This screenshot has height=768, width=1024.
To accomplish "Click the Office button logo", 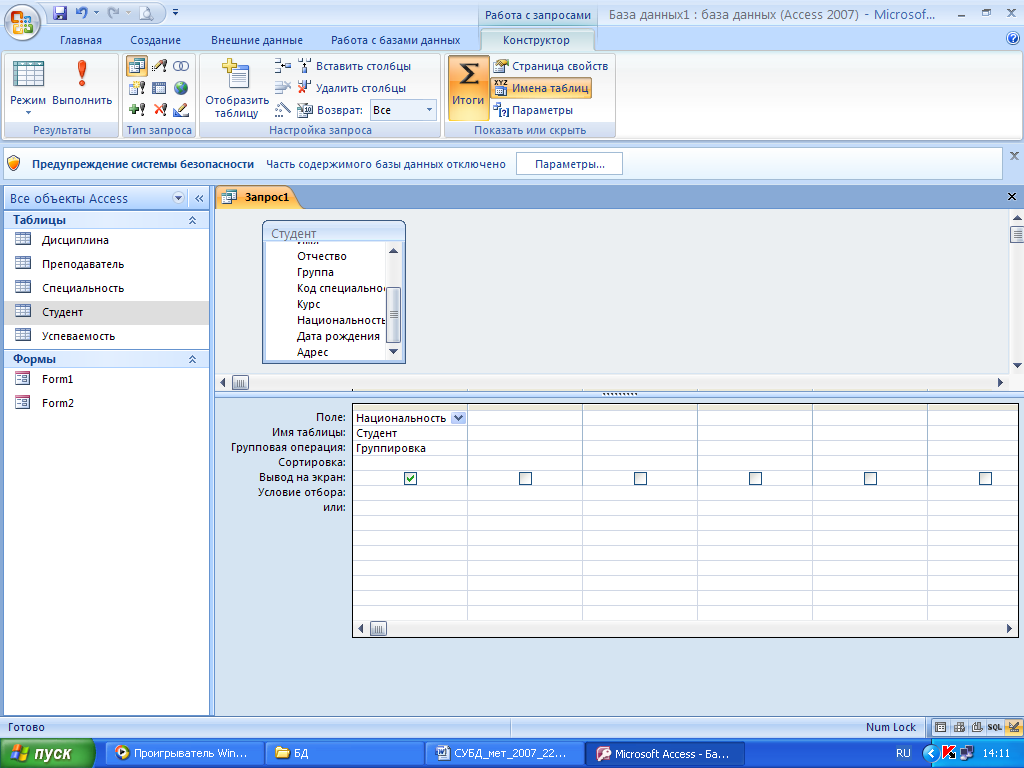I will pyautogui.click(x=22, y=22).
